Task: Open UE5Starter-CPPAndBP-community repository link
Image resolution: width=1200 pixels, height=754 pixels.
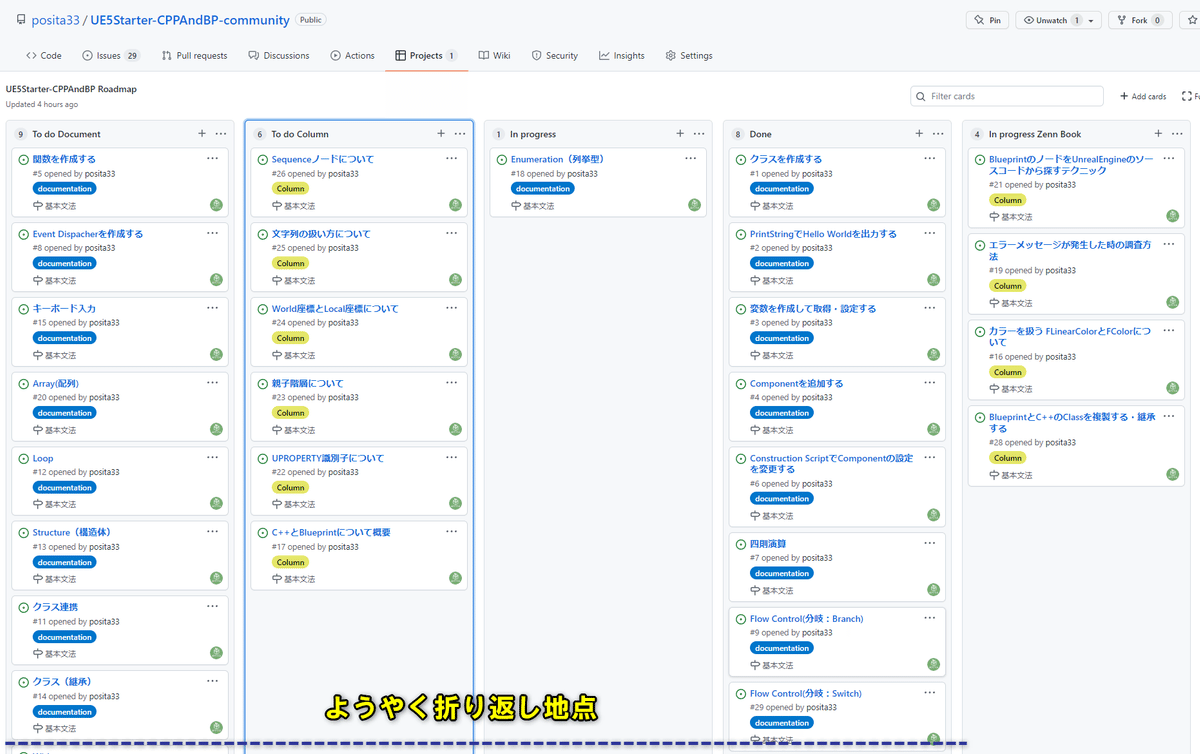Action: pos(190,20)
